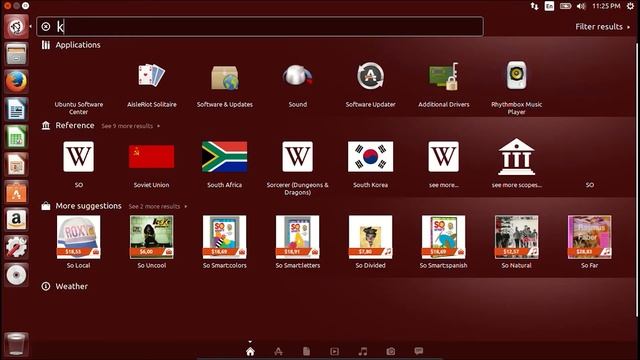Open the So Local product suggestion
This screenshot has height=360, width=640.
(79, 242)
